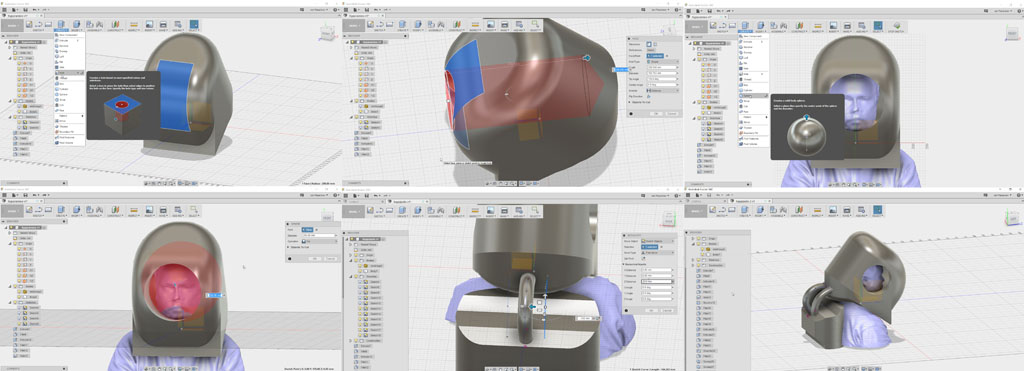Click Inspect measure icon in Hole-tooltip window
Viewport: 1024px width, 371px height.
133,24
